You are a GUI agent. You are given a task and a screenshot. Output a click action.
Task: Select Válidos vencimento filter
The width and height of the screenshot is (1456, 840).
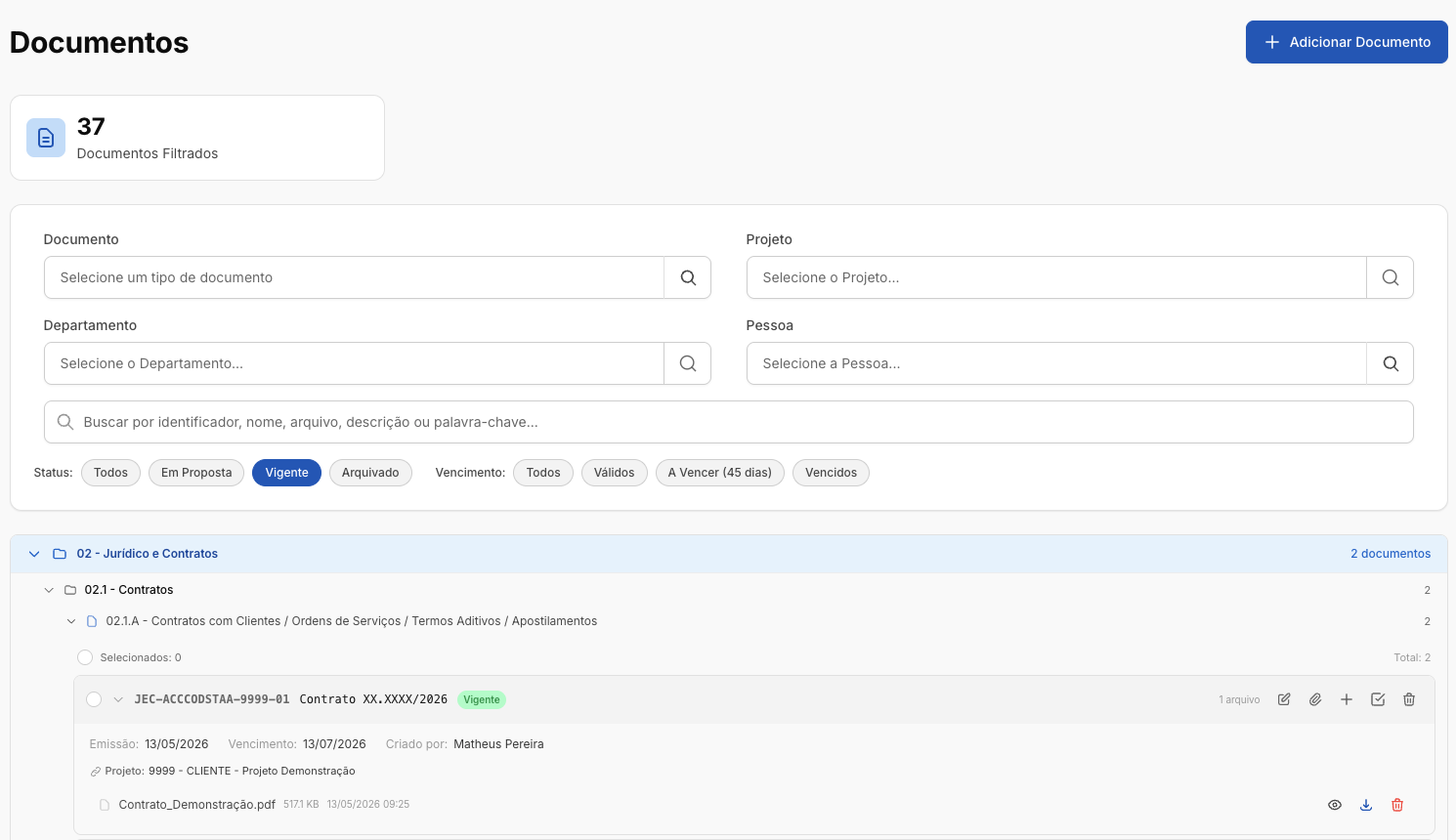[x=614, y=473]
